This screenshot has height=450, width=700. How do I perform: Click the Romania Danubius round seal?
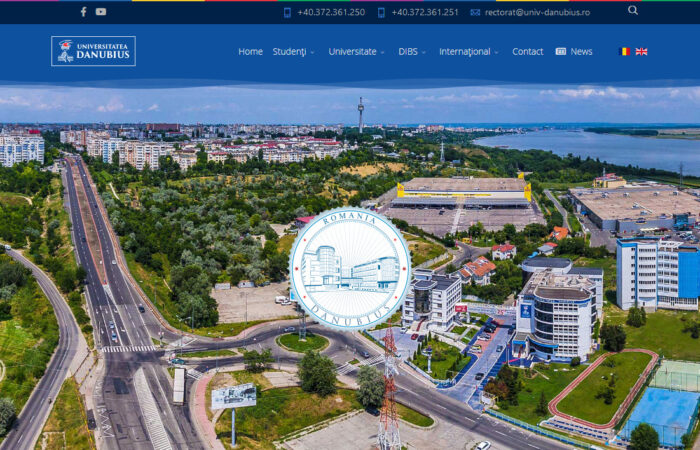[350, 268]
